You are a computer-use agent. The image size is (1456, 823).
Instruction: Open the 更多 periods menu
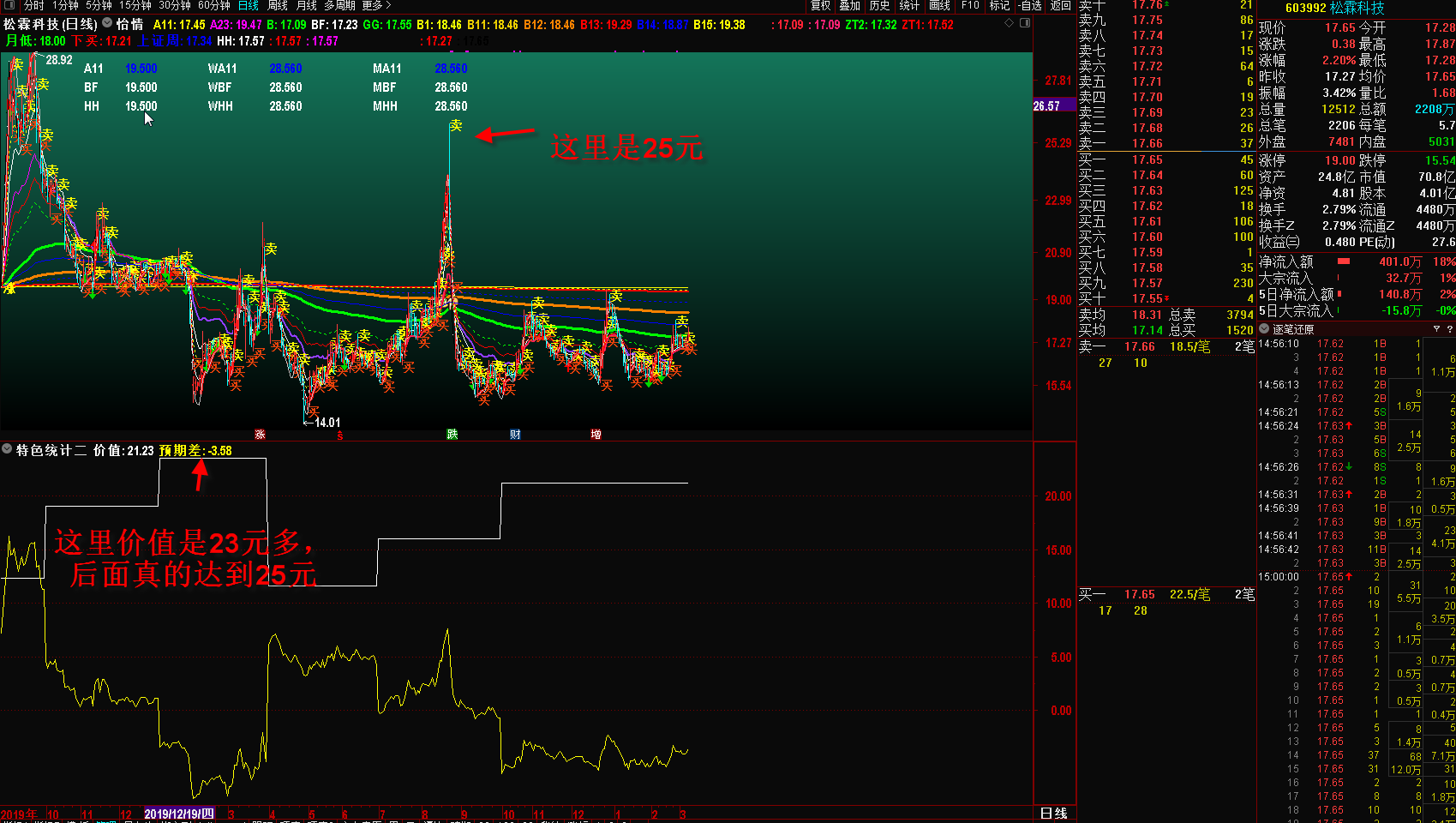click(x=376, y=5)
